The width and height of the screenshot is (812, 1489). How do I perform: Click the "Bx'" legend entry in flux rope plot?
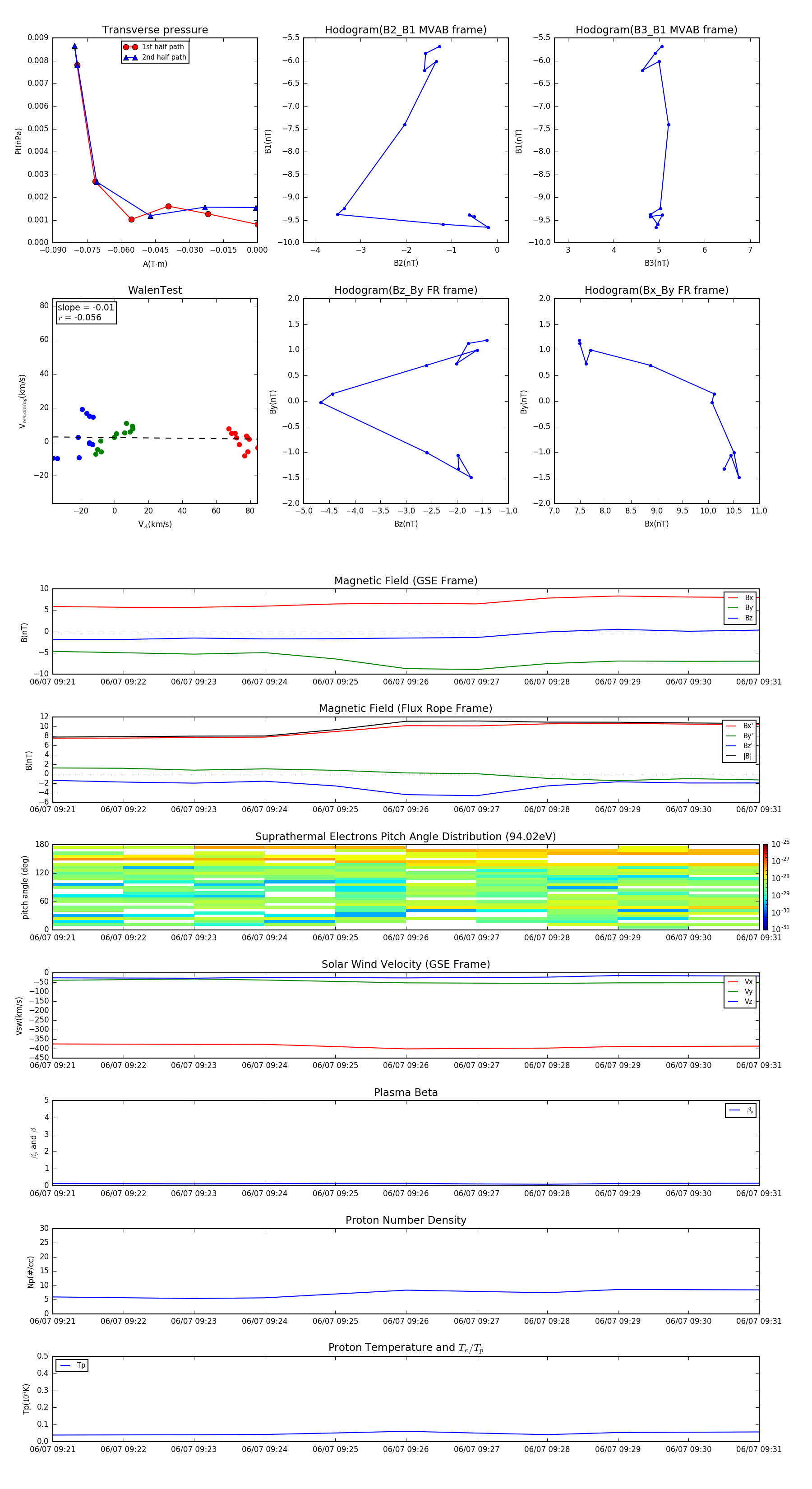pos(740,726)
